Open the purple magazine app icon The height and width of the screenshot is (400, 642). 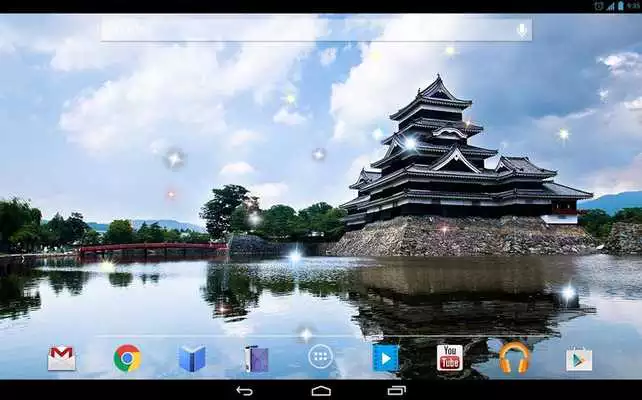click(257, 359)
